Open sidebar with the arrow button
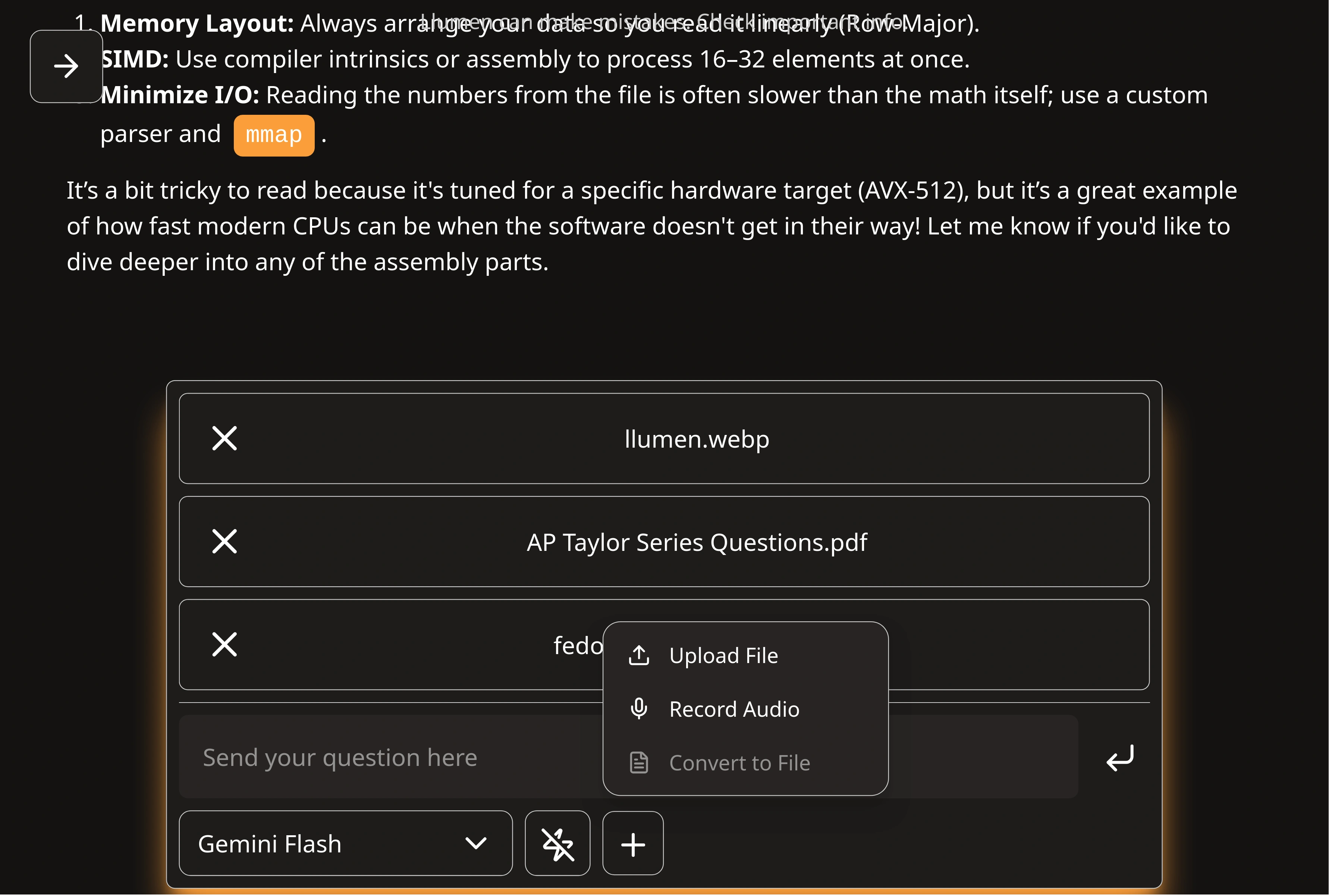Image resolution: width=1329 pixels, height=896 pixels. (66, 66)
